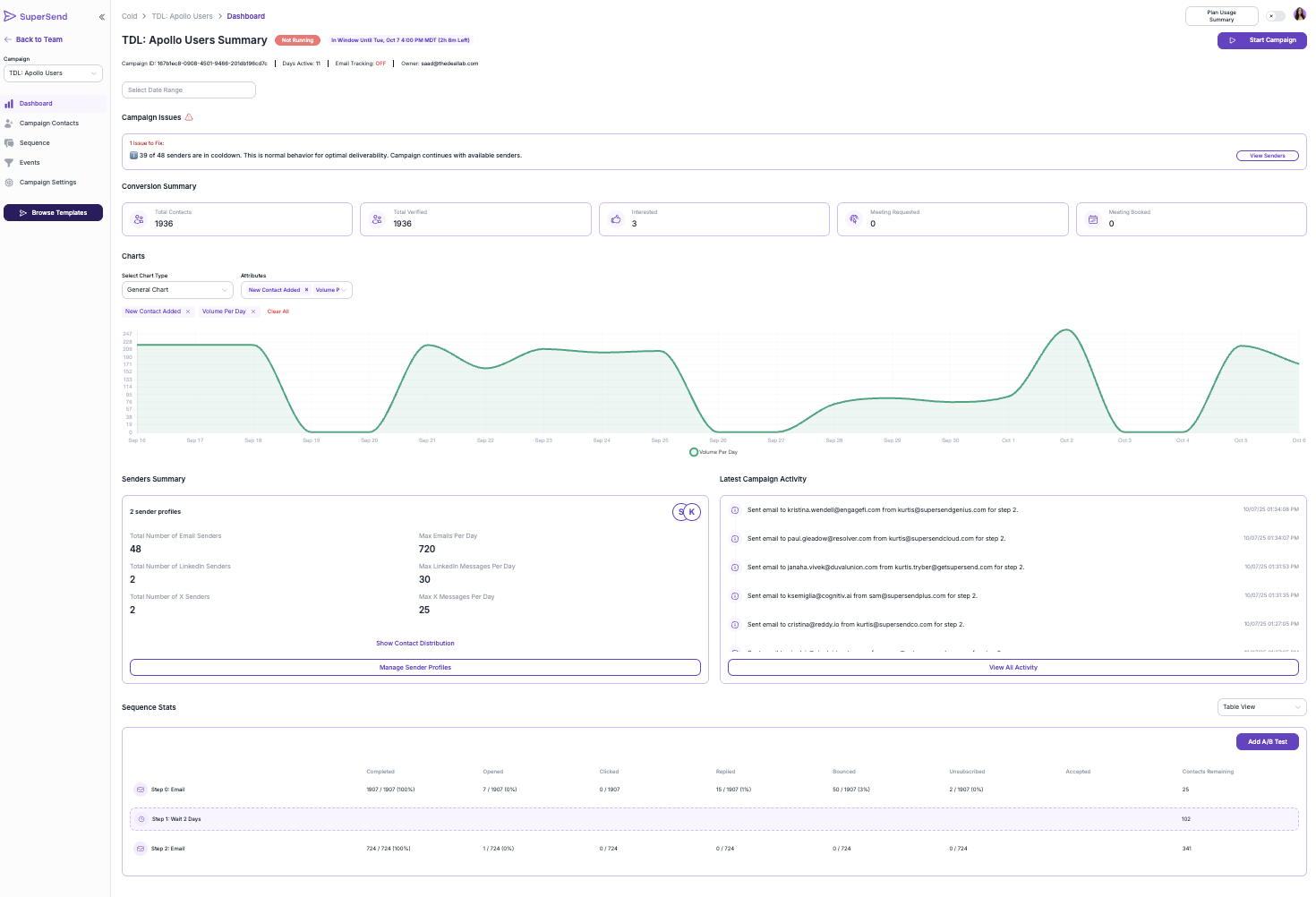Click the Campaign Issues warning triangle icon
Screen dimensions: 1316x897
point(189,117)
